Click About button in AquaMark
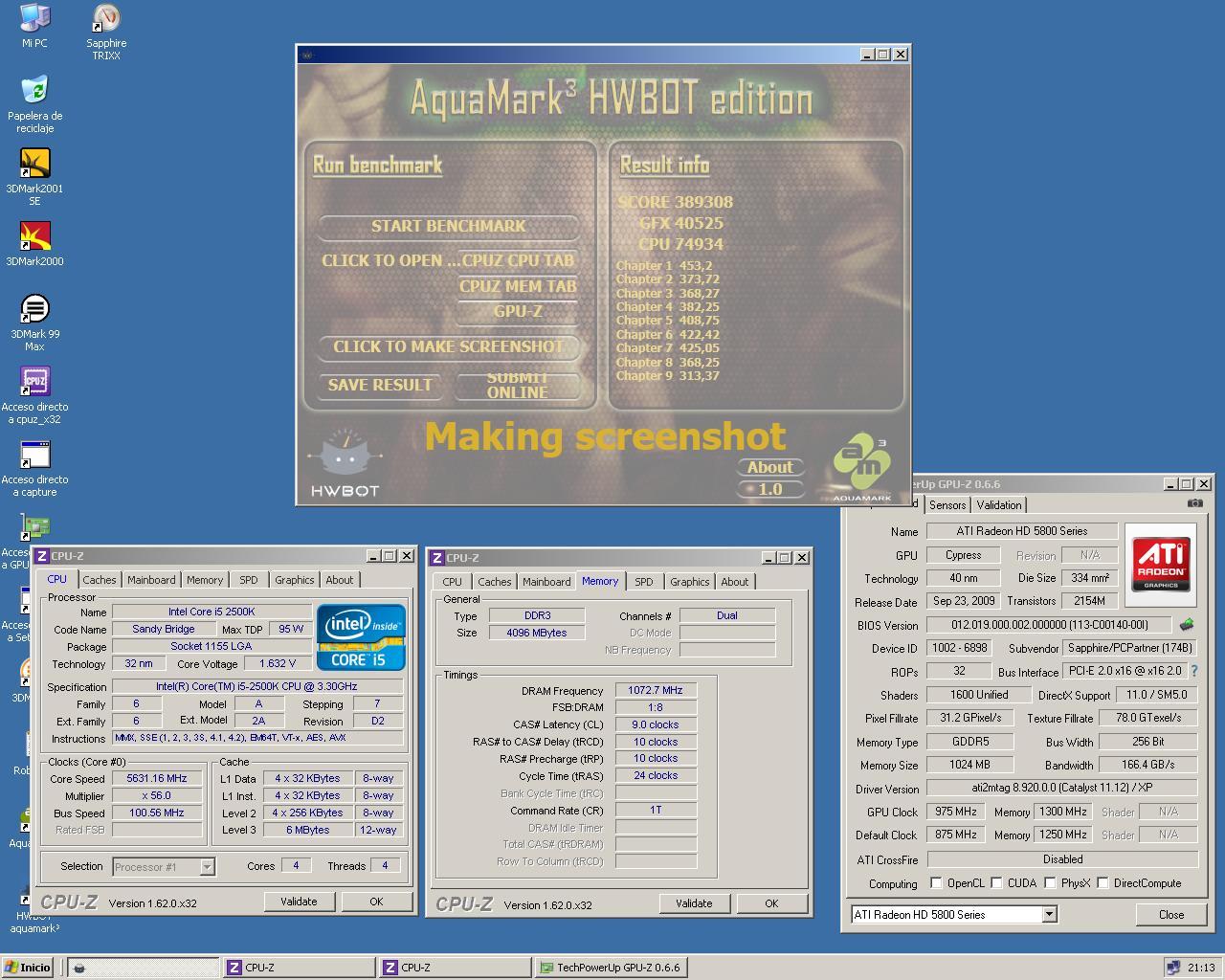This screenshot has width=1225, height=980. click(769, 468)
